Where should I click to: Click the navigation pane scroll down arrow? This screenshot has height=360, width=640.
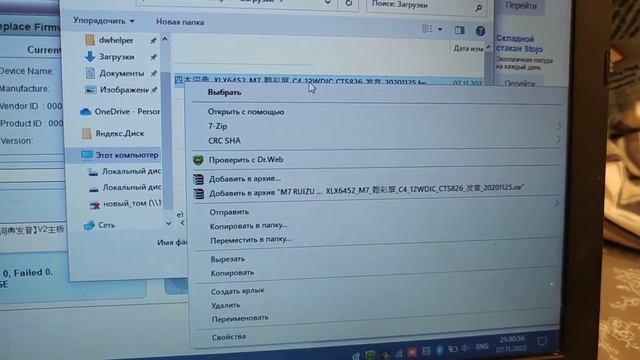click(168, 223)
